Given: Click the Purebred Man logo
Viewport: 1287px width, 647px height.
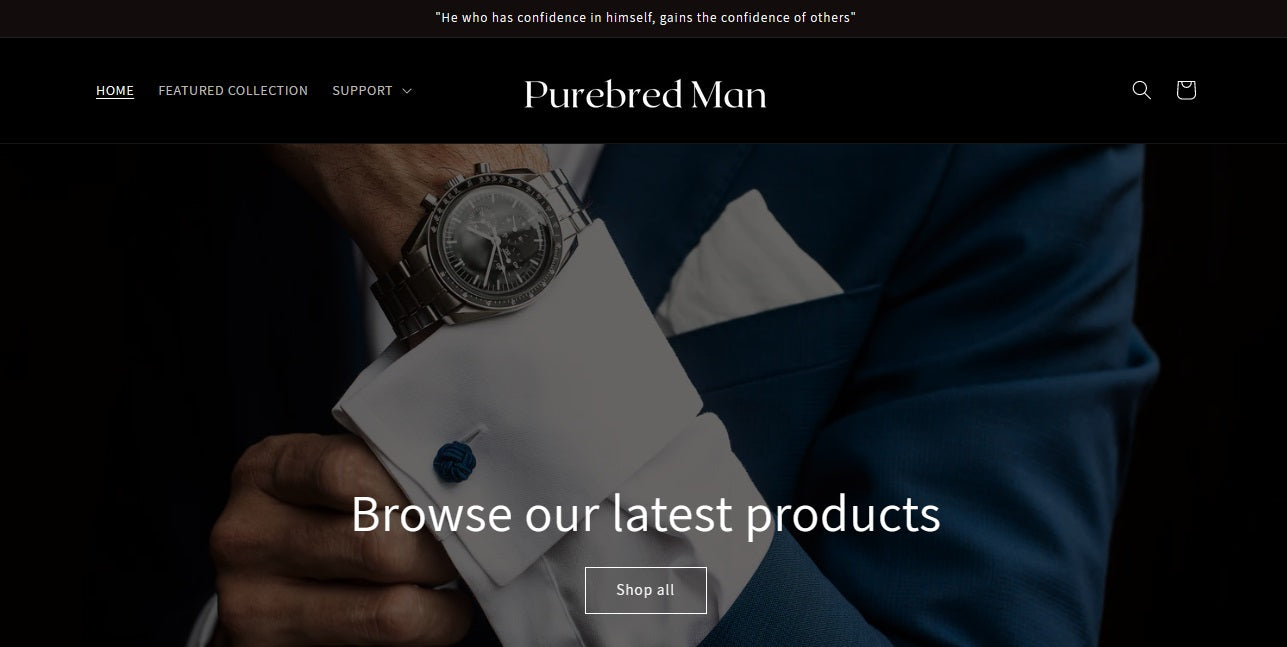Looking at the screenshot, I should 645,94.
